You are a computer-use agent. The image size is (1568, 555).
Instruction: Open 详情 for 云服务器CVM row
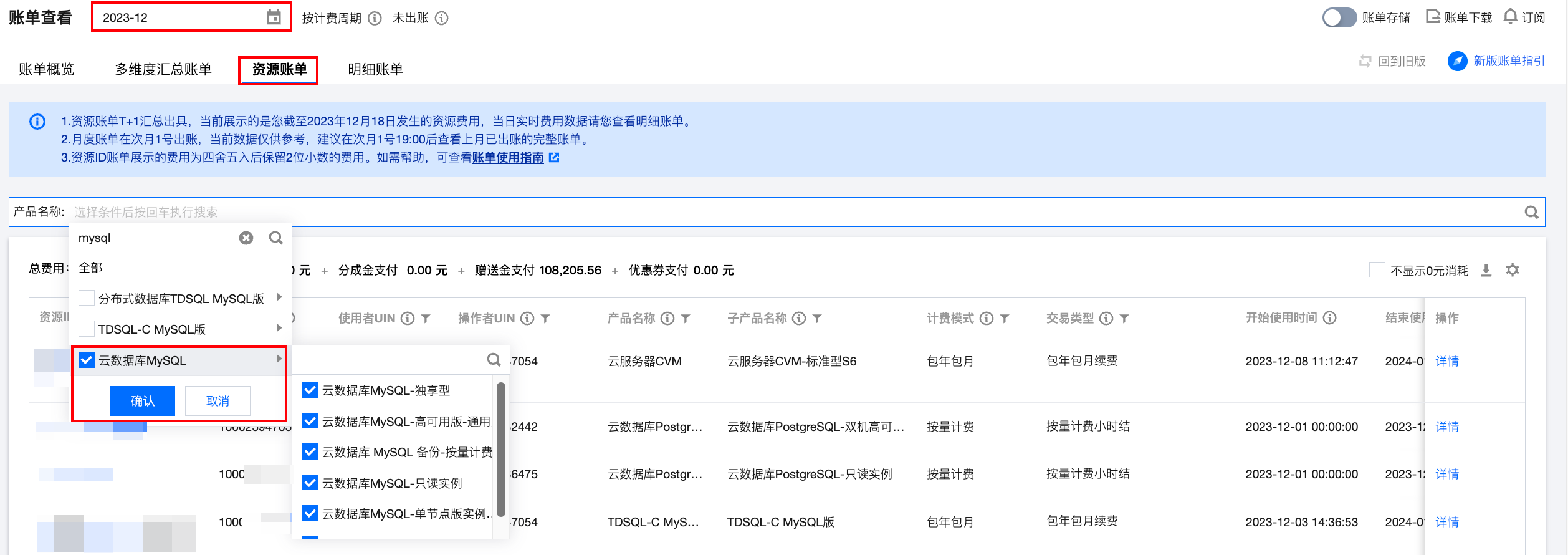tap(1447, 361)
